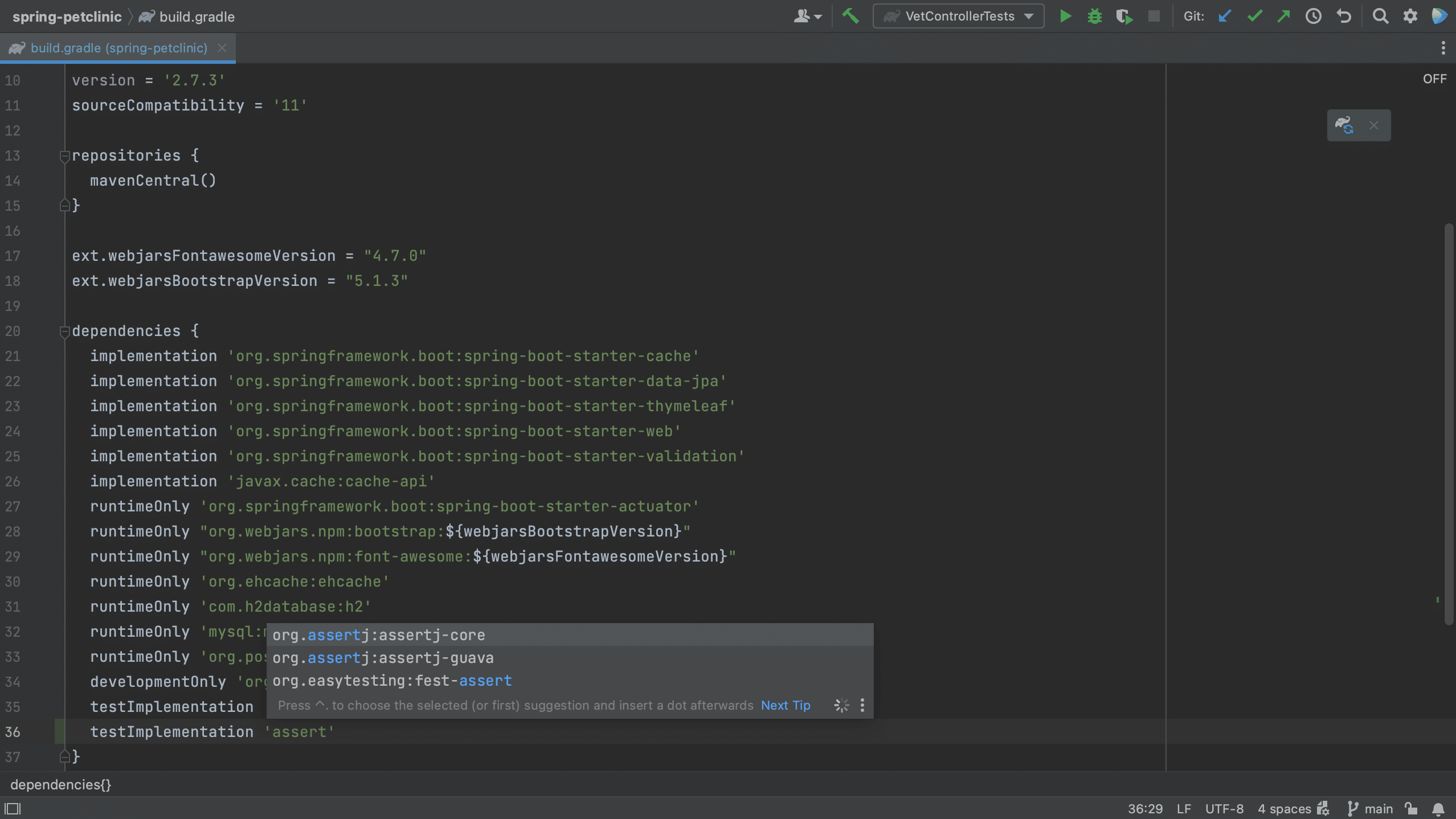Click spring-boot-starter-thymeleaf dependency string

[x=481, y=406]
